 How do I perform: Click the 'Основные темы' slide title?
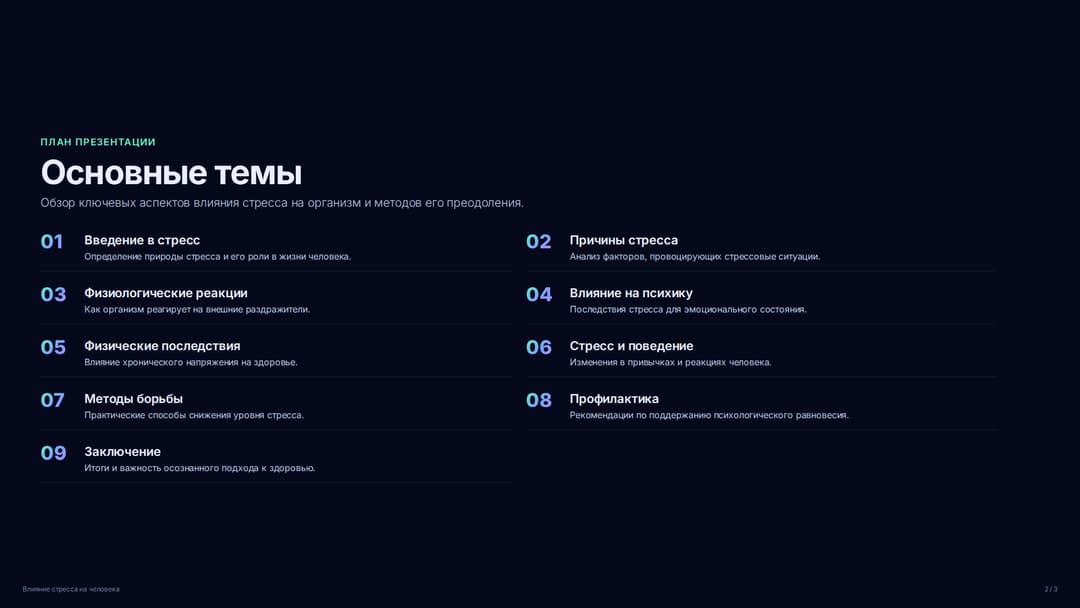[171, 173]
